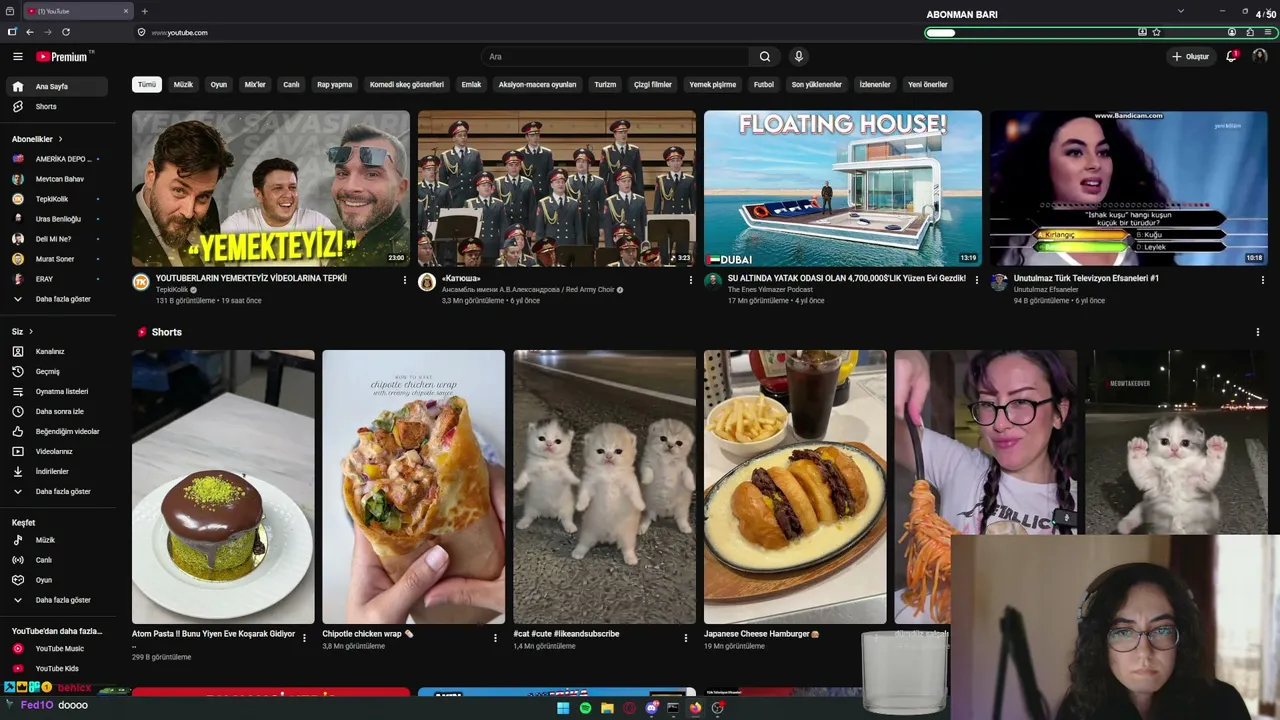This screenshot has height=720, width=1280.
Task: Open Mevtcan Bahav subscription channel
Action: 56,179
